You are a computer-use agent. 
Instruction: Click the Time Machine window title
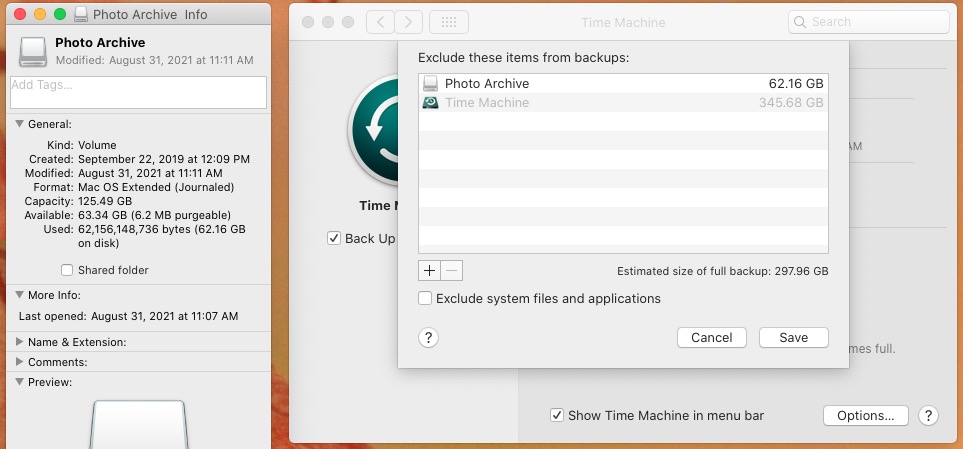623,23
